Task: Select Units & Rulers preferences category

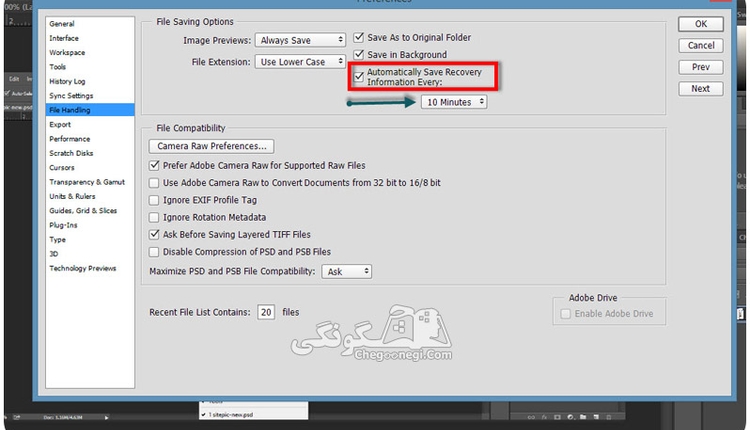Action: 72,196
